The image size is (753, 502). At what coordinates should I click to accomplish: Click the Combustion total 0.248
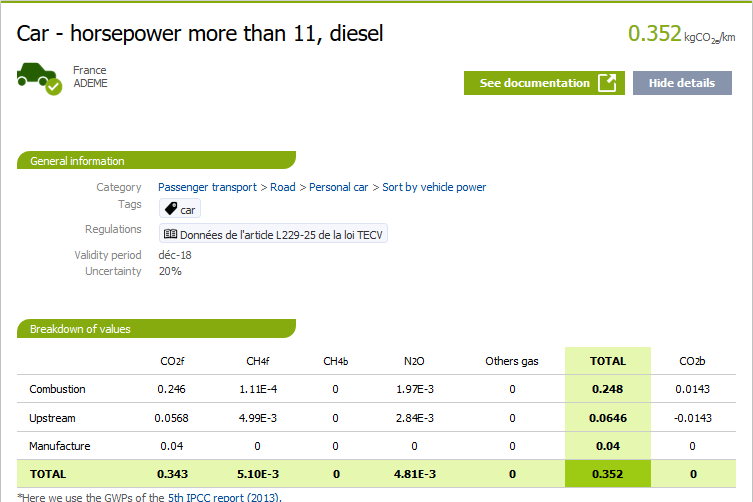pyautogui.click(x=607, y=389)
